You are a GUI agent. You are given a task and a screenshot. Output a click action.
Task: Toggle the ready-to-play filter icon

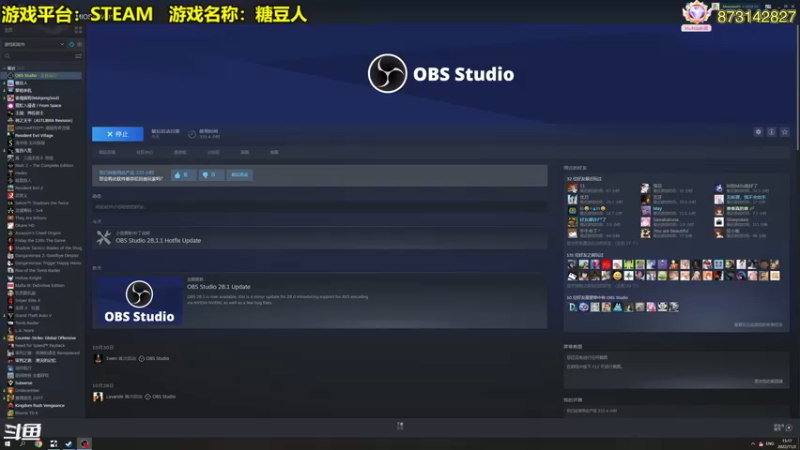click(x=80, y=44)
